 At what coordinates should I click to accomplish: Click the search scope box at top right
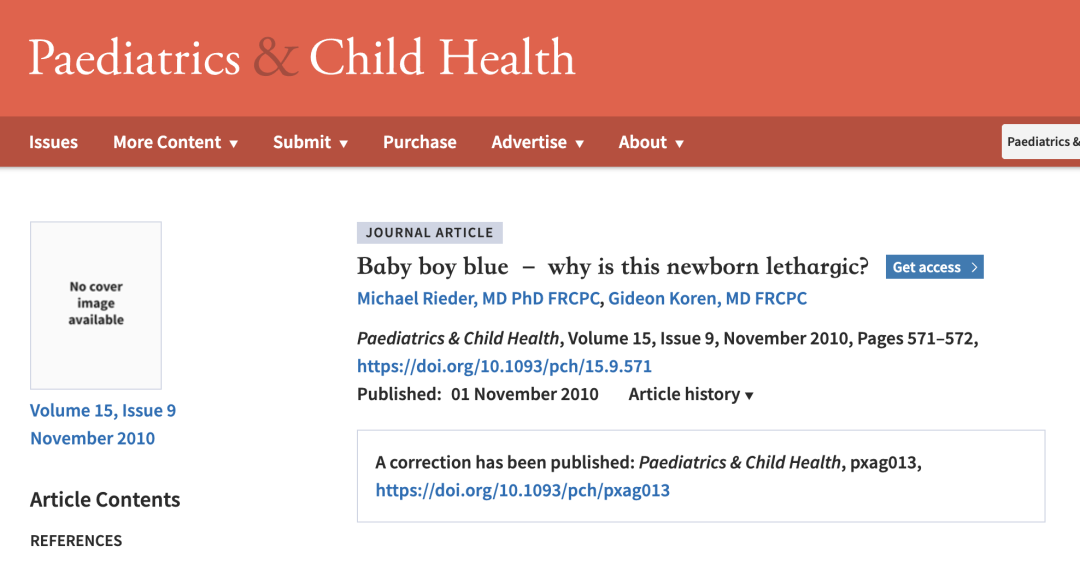tap(1041, 142)
